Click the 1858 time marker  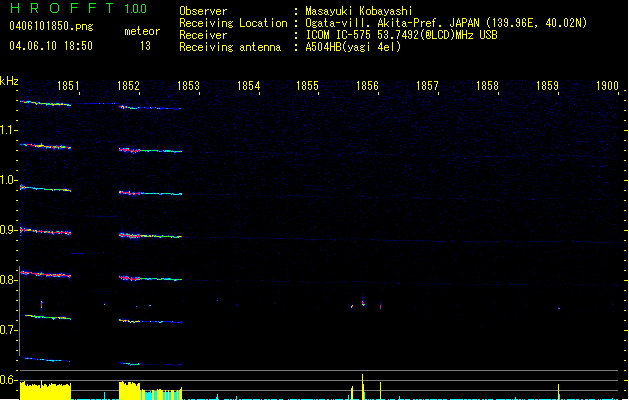(487, 86)
